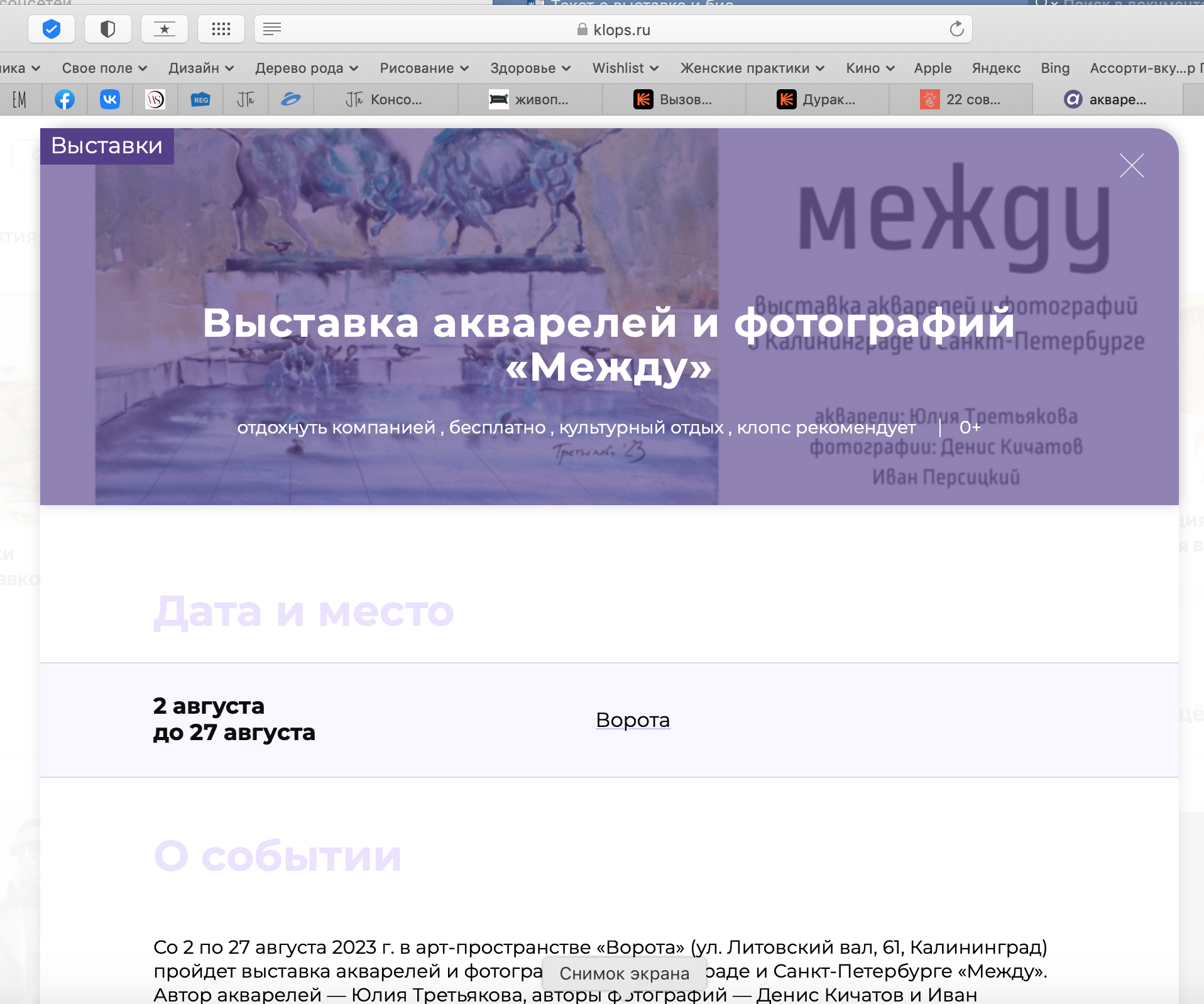Open the Wishlist bookmarks dropdown
Viewport: 1204px width, 1004px height.
625,68
